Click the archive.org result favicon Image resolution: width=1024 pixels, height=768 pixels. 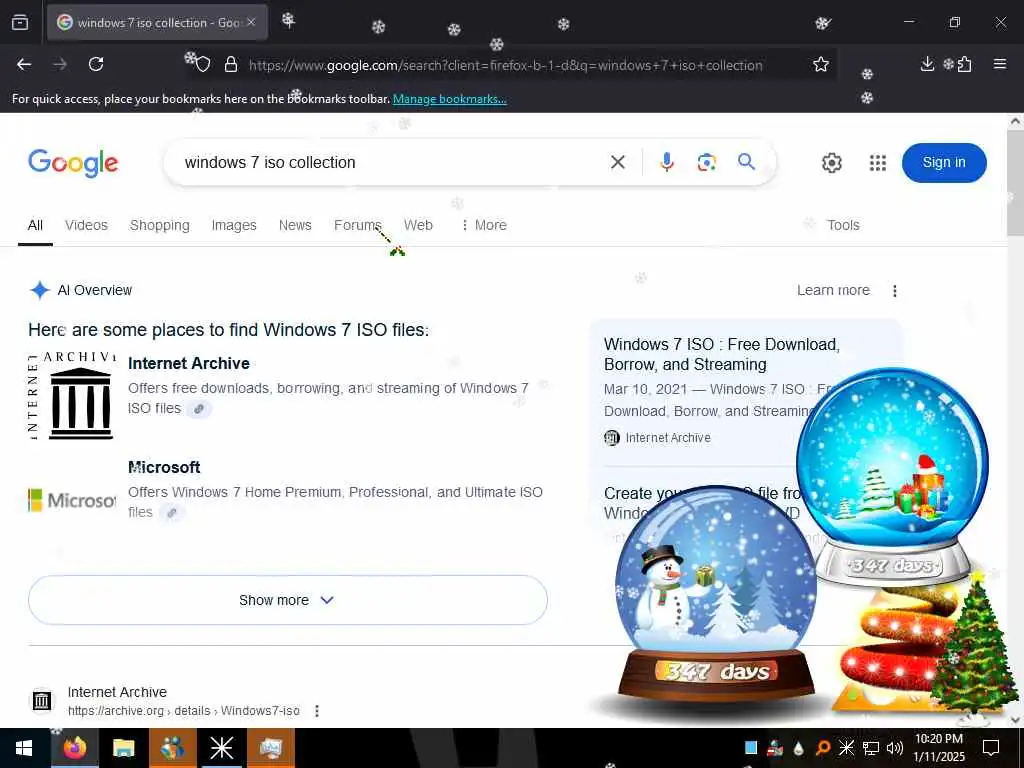tap(42, 701)
